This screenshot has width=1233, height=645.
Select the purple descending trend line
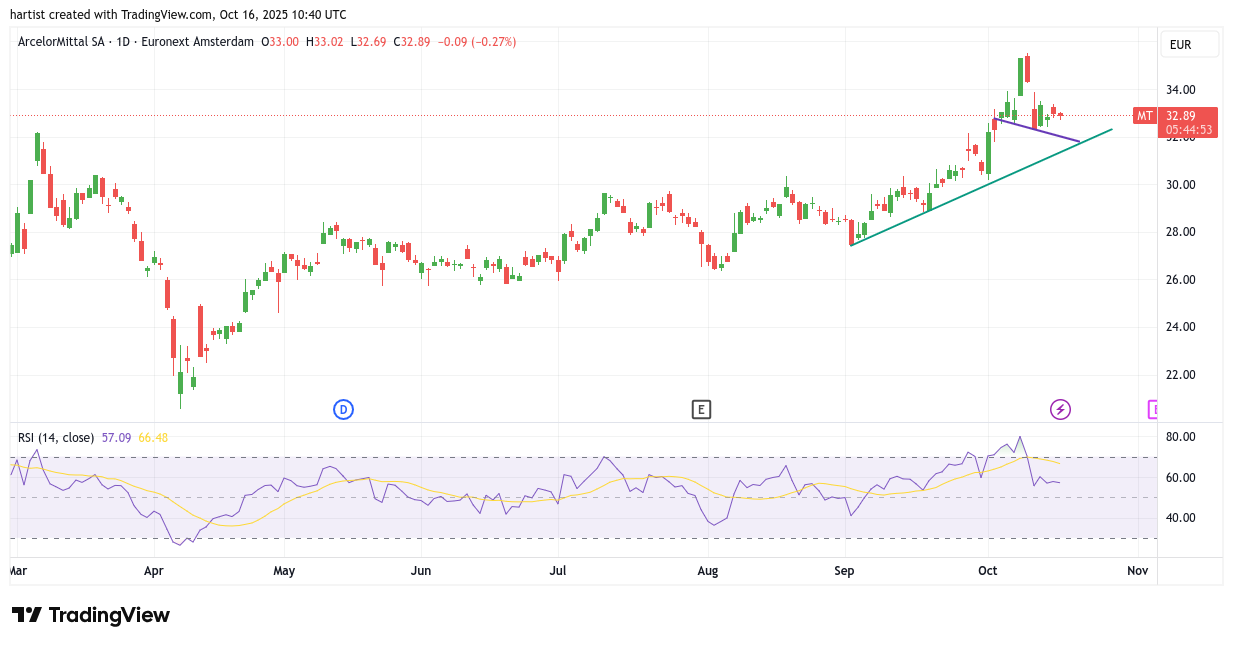1040,131
